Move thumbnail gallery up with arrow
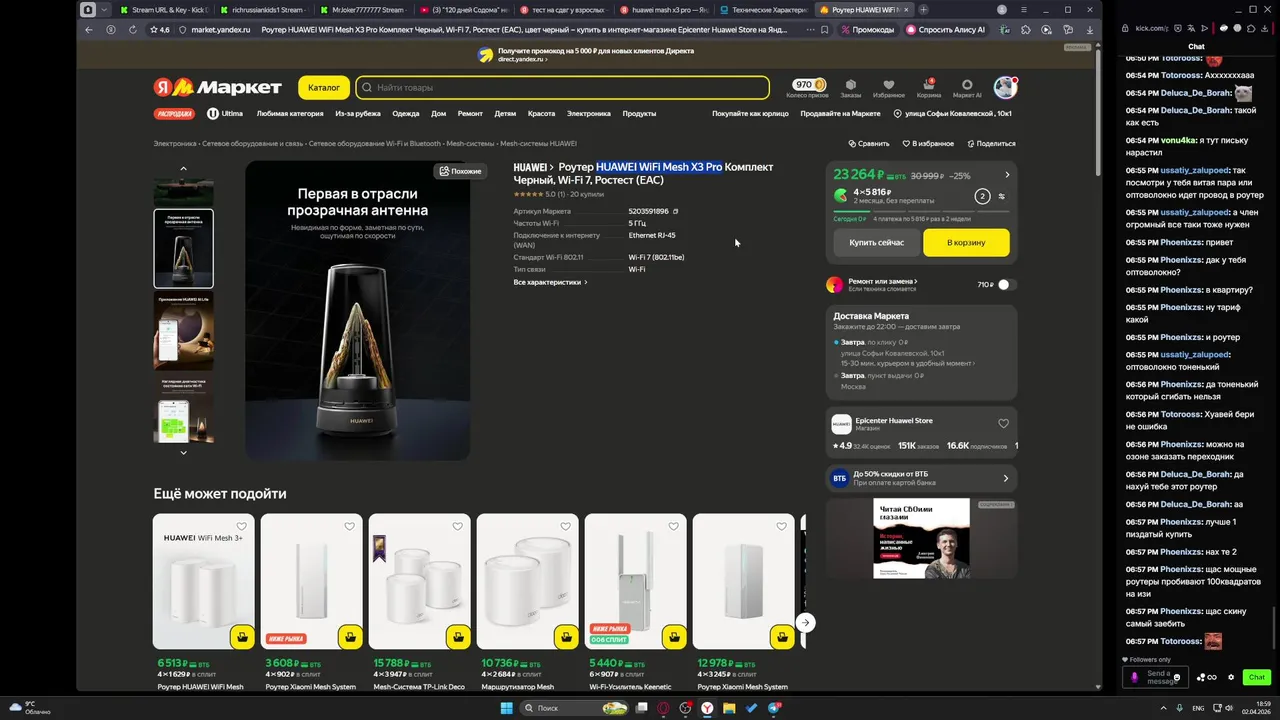This screenshot has height=720, width=1280. tap(183, 168)
